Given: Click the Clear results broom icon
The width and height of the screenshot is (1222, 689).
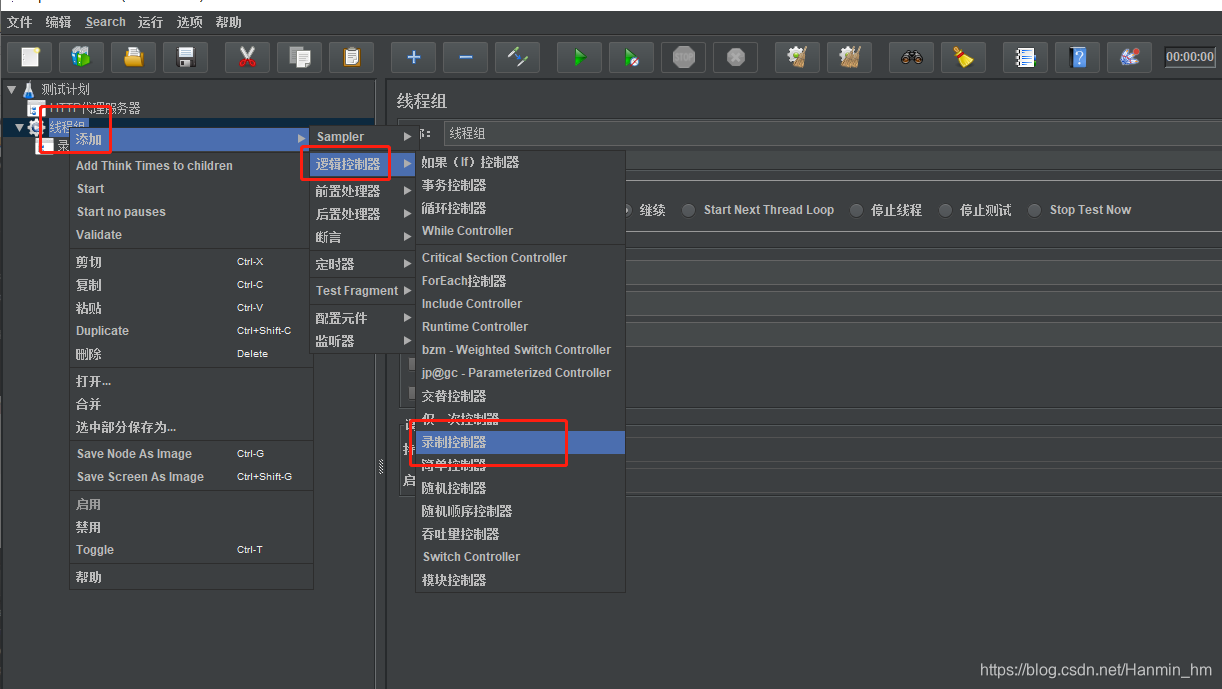Looking at the screenshot, I should coord(797,57).
